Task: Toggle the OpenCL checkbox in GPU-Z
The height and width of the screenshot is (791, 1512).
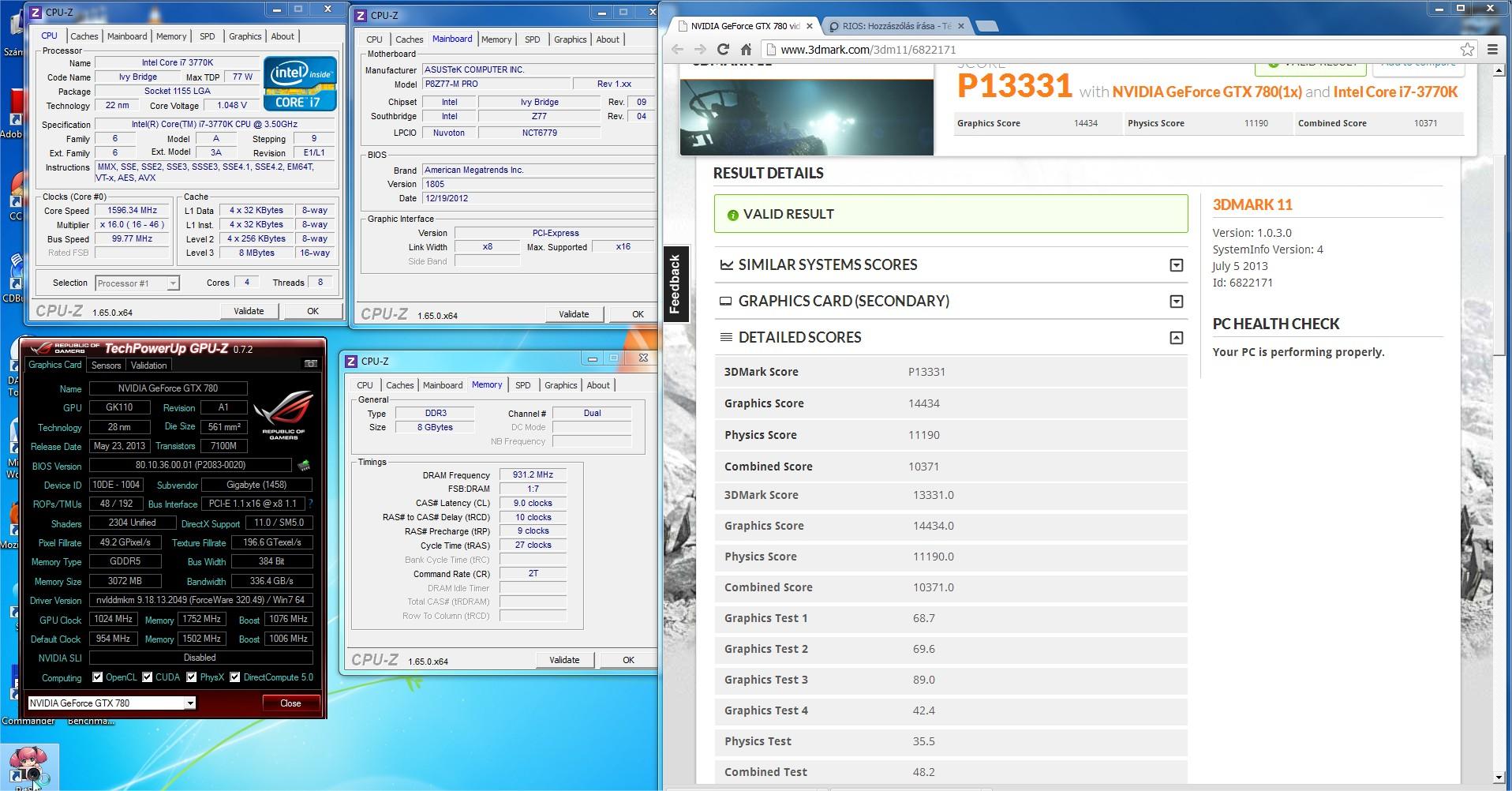Action: coord(98,677)
